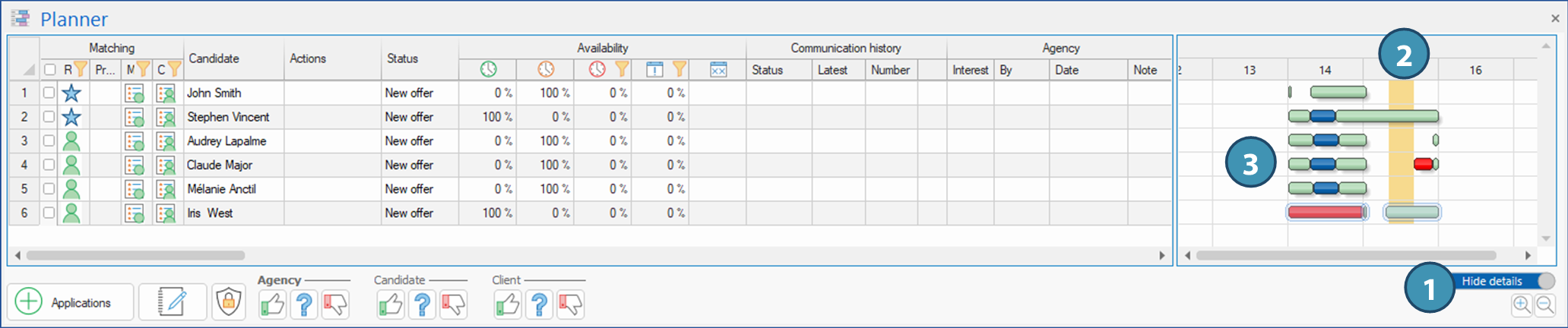Click the Applications button
Image resolution: width=1568 pixels, height=328 pixels.
[x=71, y=302]
